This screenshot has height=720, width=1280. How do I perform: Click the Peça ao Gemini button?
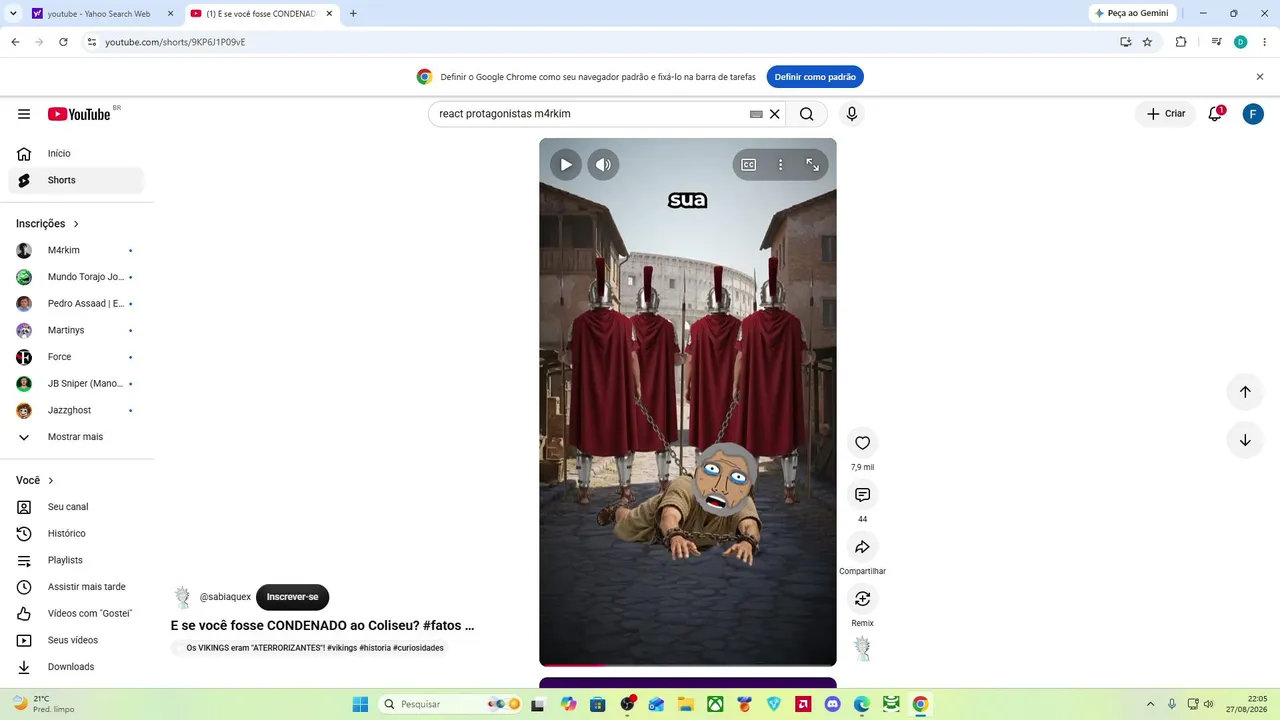1131,14
